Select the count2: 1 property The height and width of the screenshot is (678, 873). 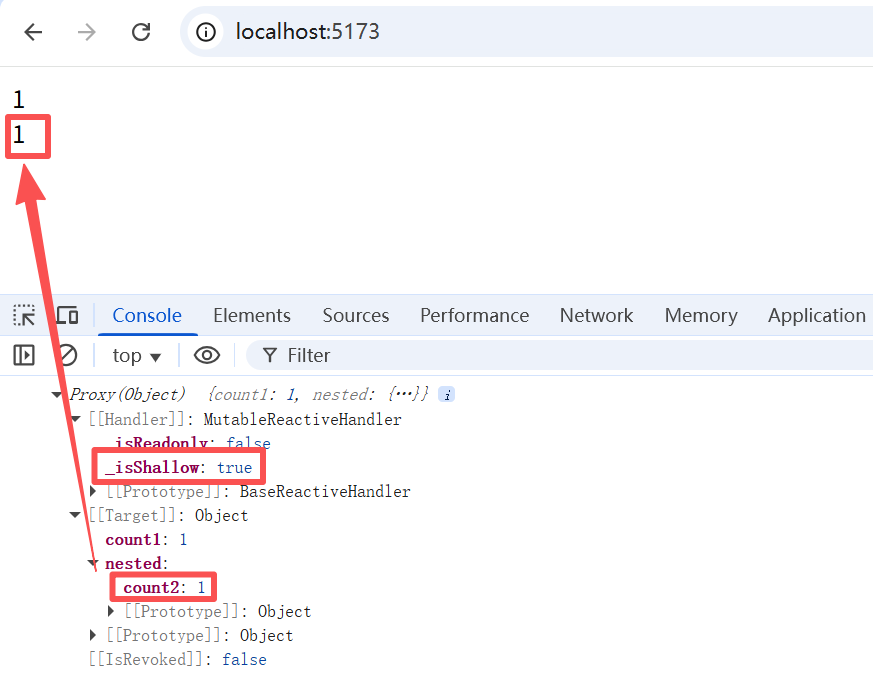(164, 587)
